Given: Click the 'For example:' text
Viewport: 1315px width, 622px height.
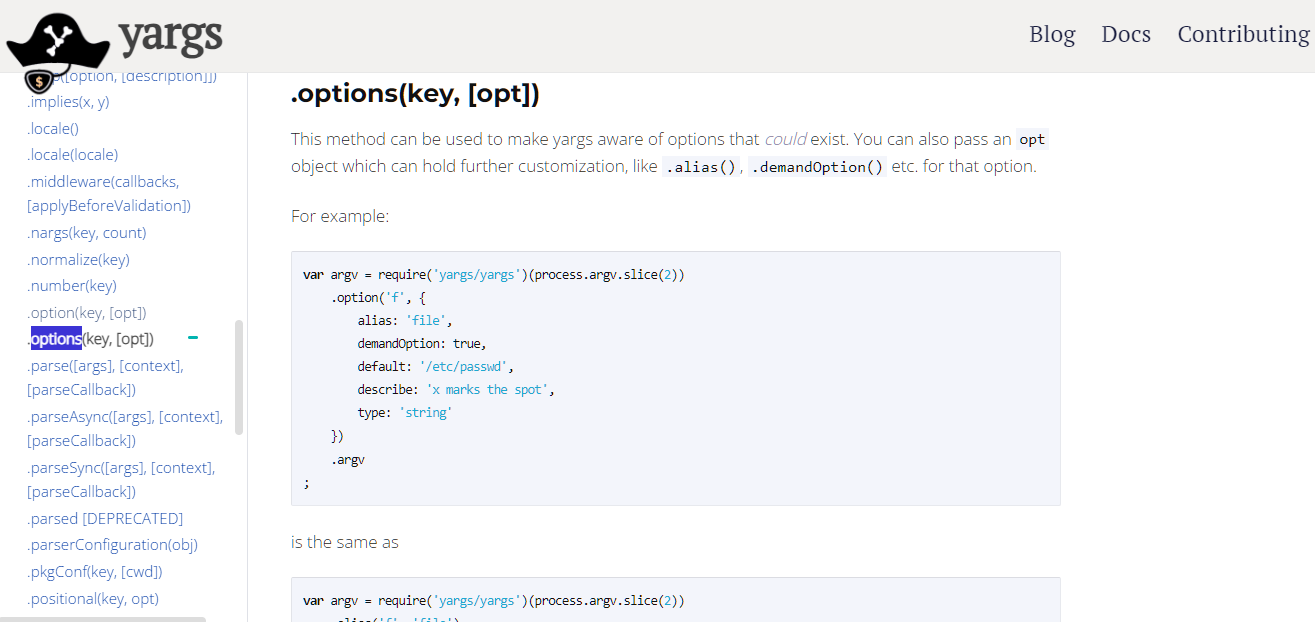Looking at the screenshot, I should (340, 216).
